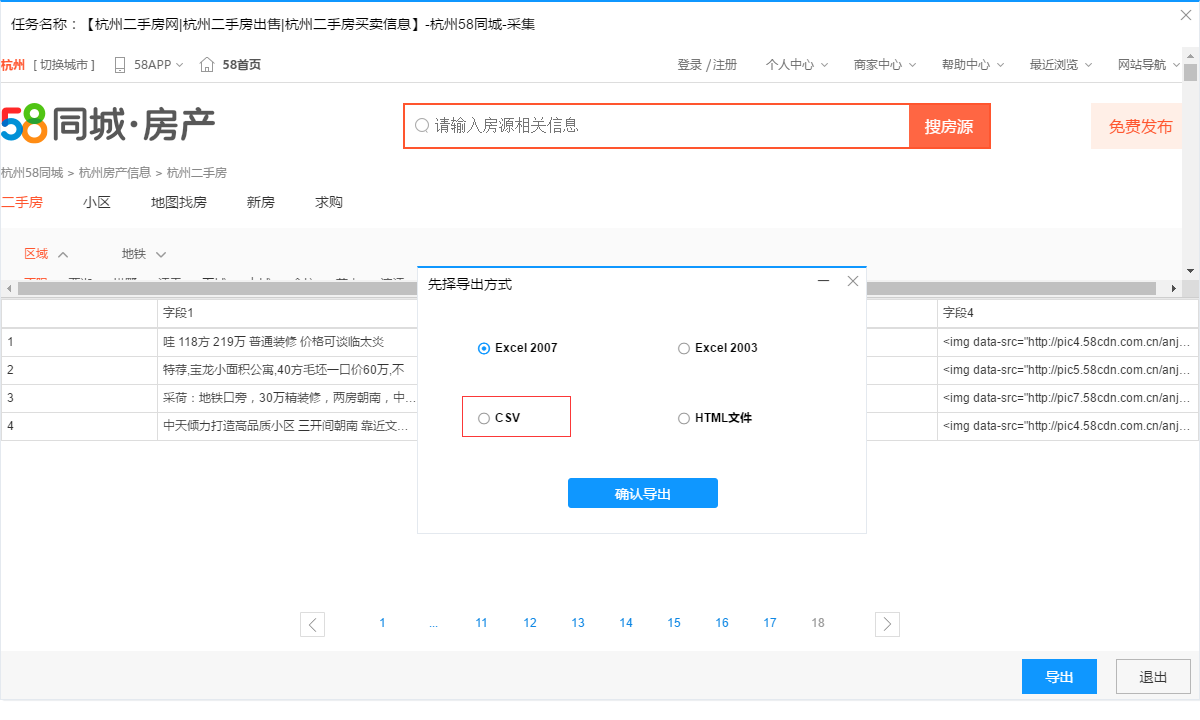
Task: Click 字段4 cell with pic5.58cdn image link
Action: (1067, 370)
